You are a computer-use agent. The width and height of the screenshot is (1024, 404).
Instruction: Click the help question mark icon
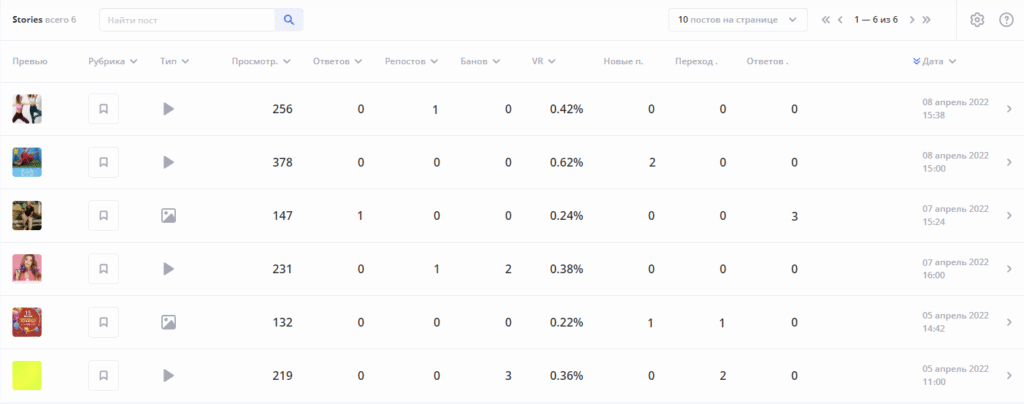(1006, 19)
